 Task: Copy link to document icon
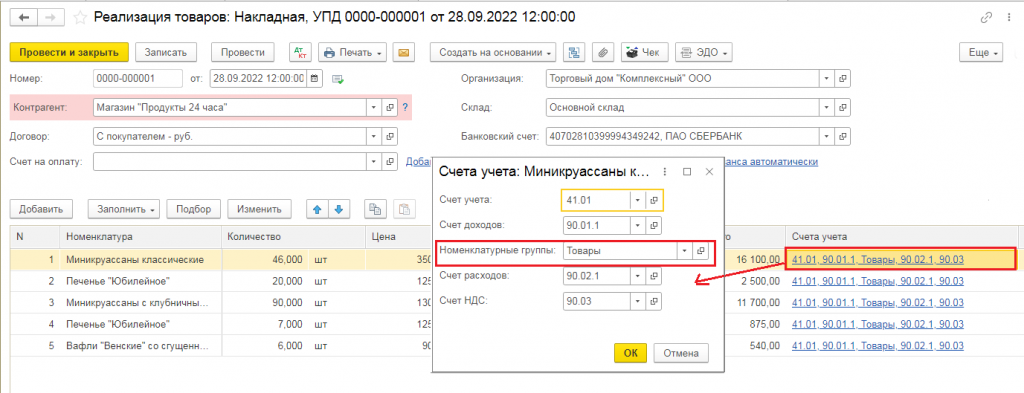[x=987, y=18]
